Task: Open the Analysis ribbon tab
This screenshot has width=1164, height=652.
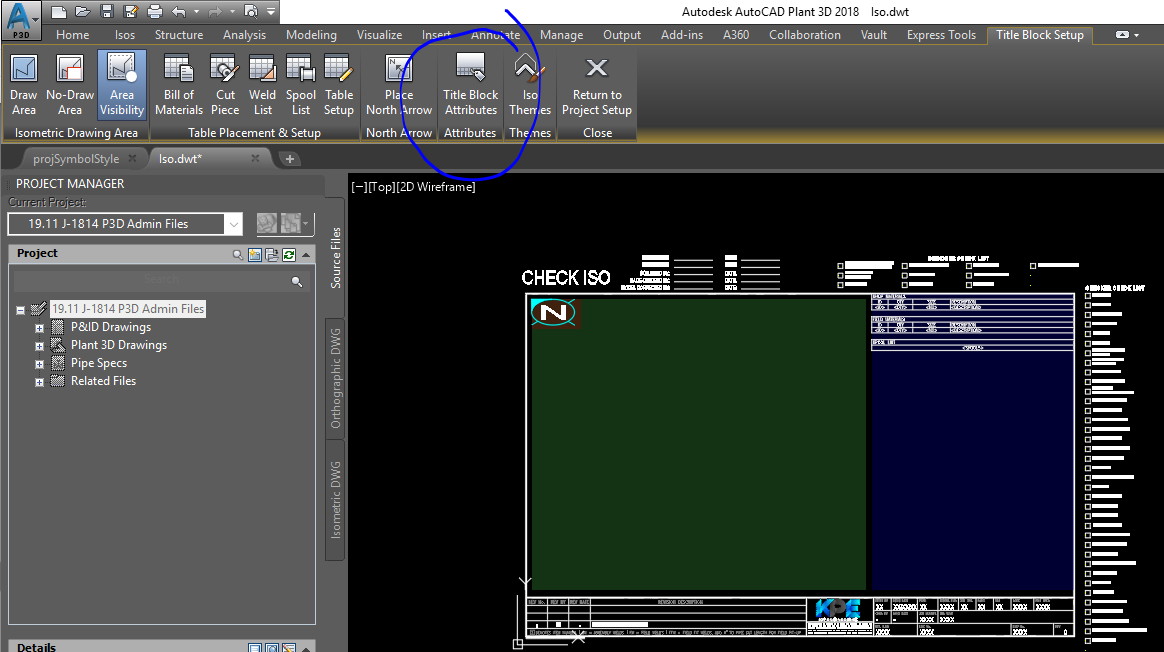Action: (244, 35)
